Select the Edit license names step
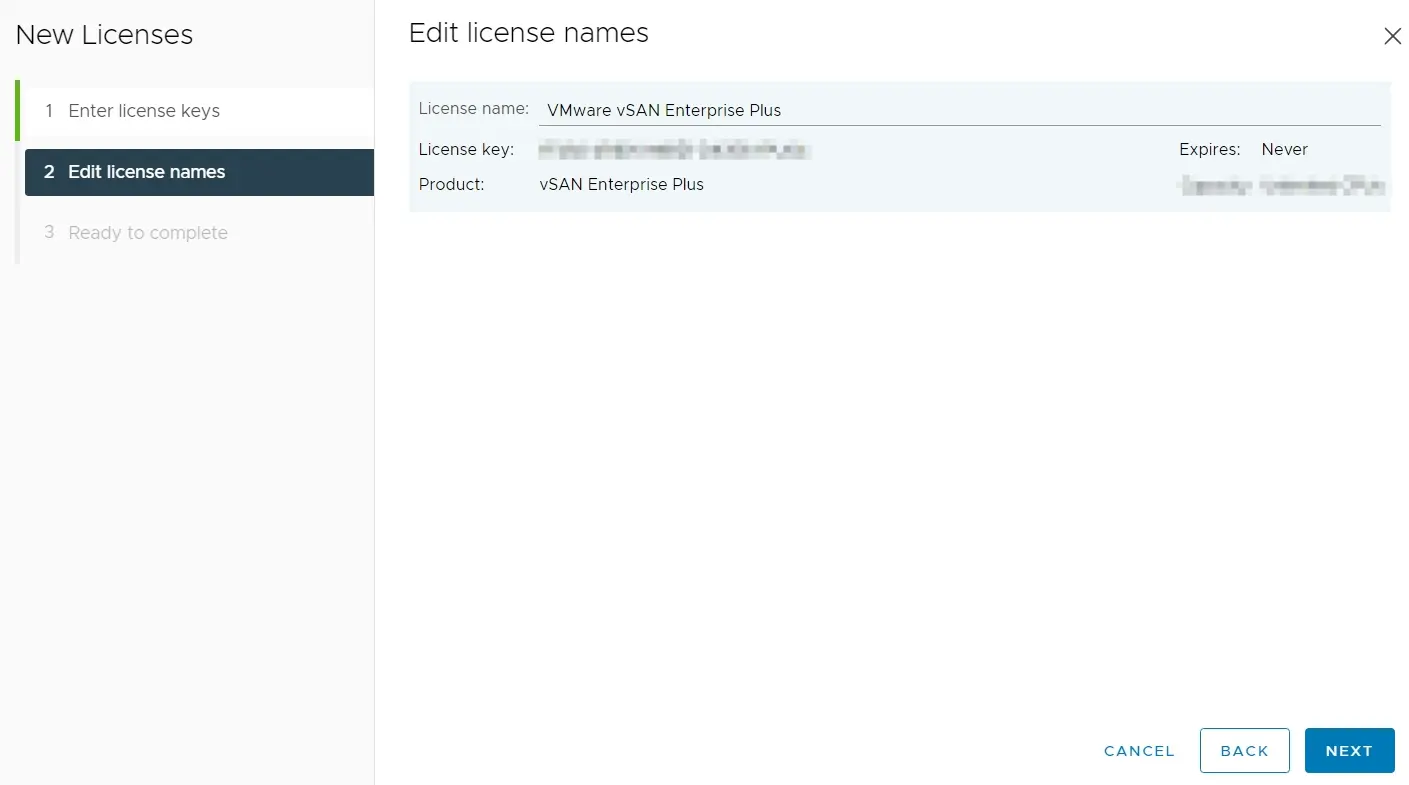This screenshot has height=785, width=1409. [147, 172]
